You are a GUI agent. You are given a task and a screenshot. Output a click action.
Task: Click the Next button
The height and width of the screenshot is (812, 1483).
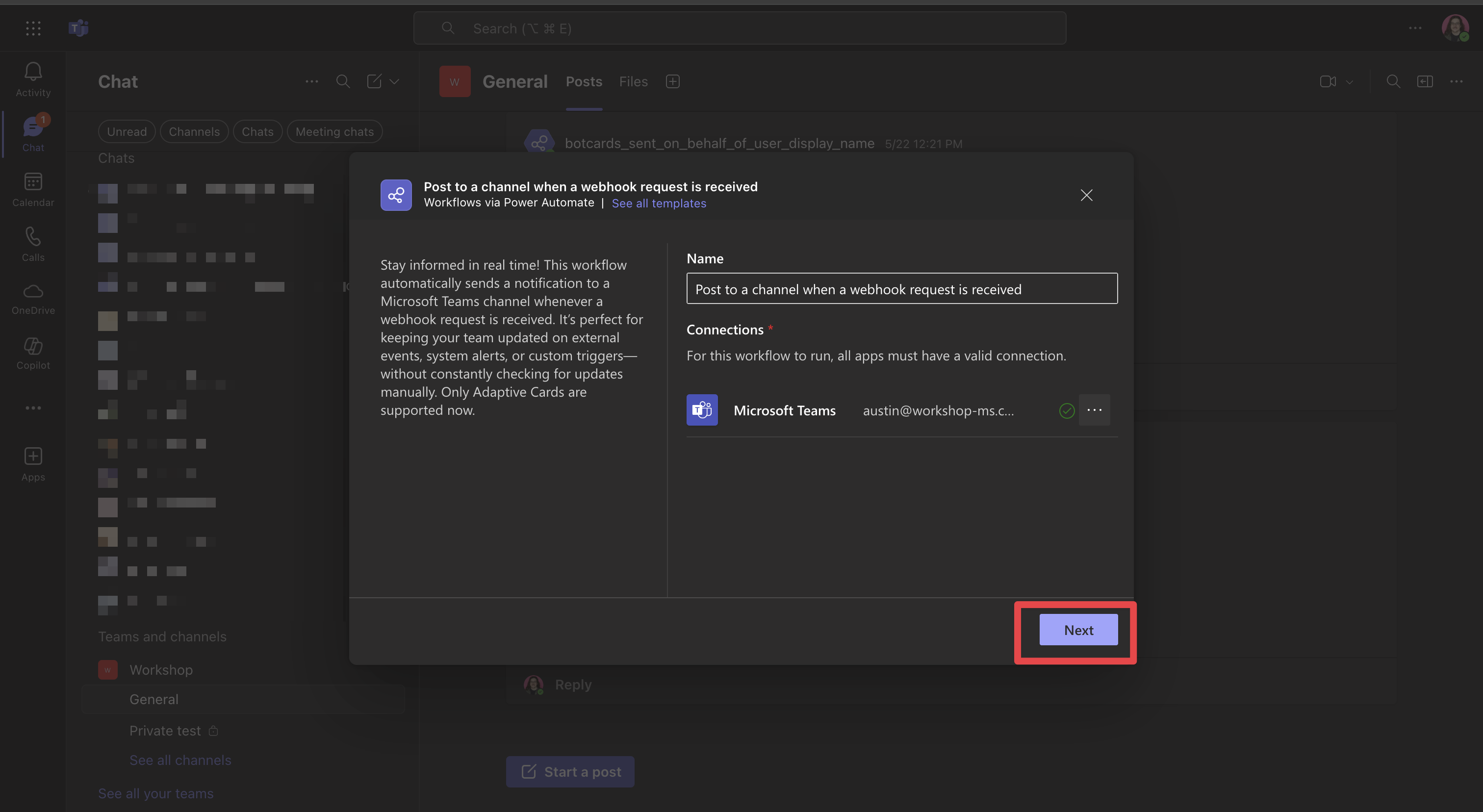pyautogui.click(x=1078, y=630)
